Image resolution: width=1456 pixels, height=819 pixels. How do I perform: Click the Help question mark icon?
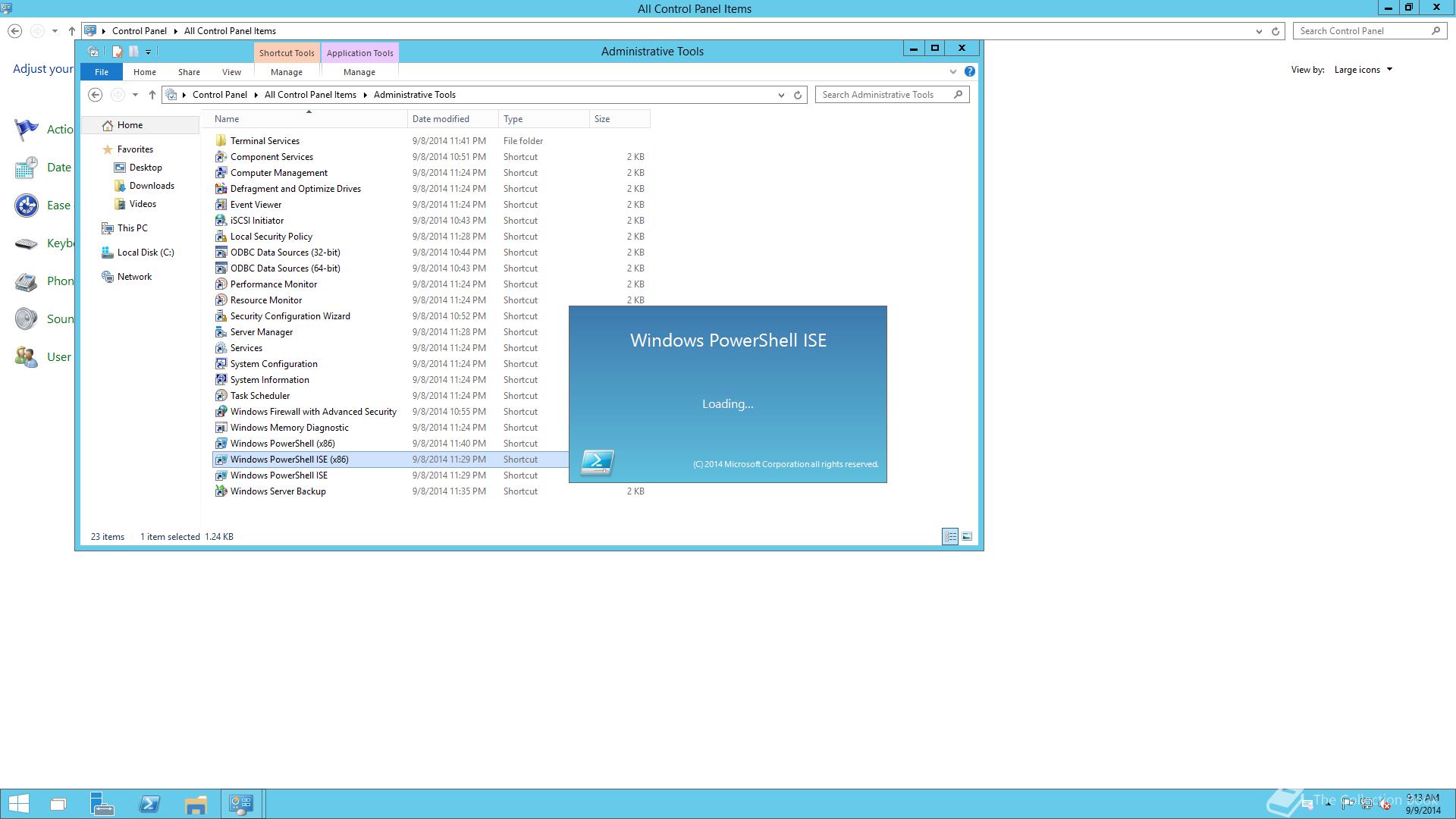pyautogui.click(x=969, y=71)
